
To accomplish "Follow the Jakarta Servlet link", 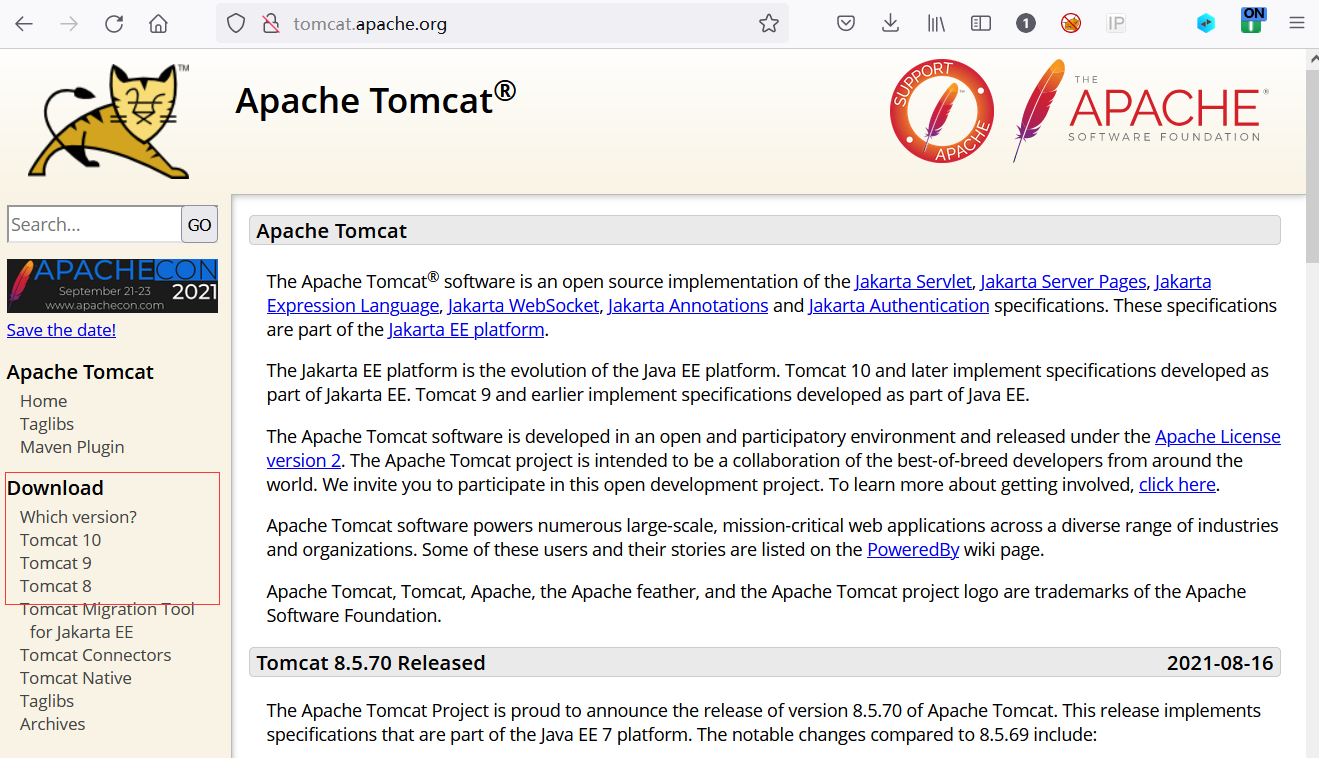I will coord(913,282).
